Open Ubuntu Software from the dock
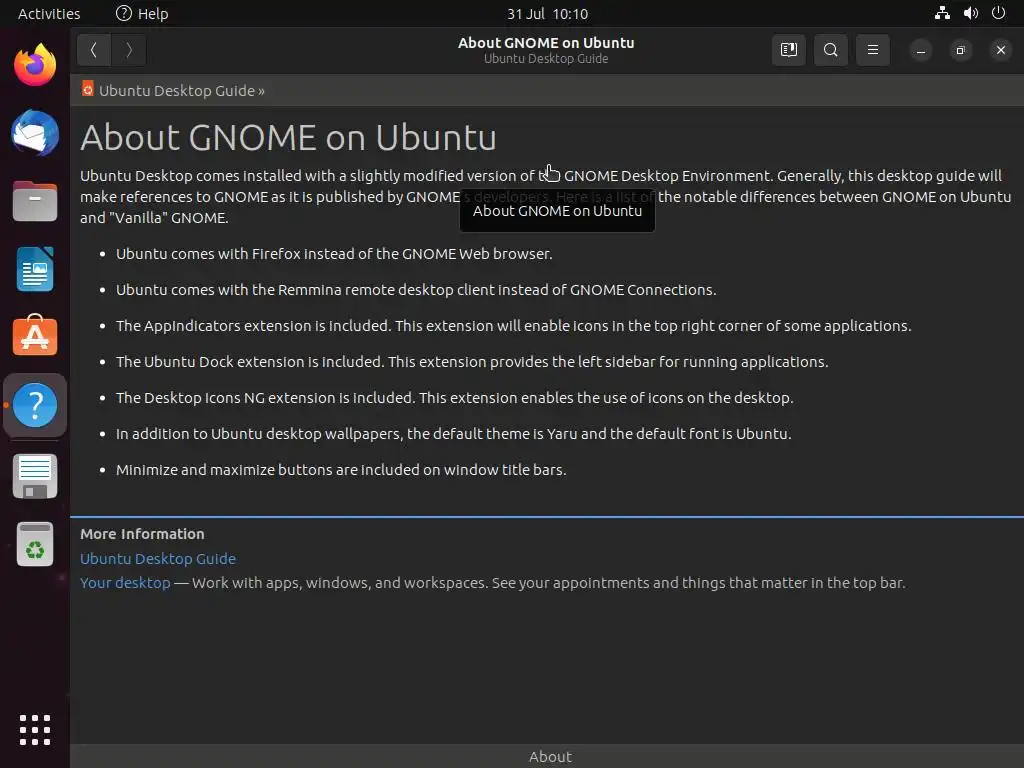Viewport: 1024px width, 768px height. click(x=35, y=337)
